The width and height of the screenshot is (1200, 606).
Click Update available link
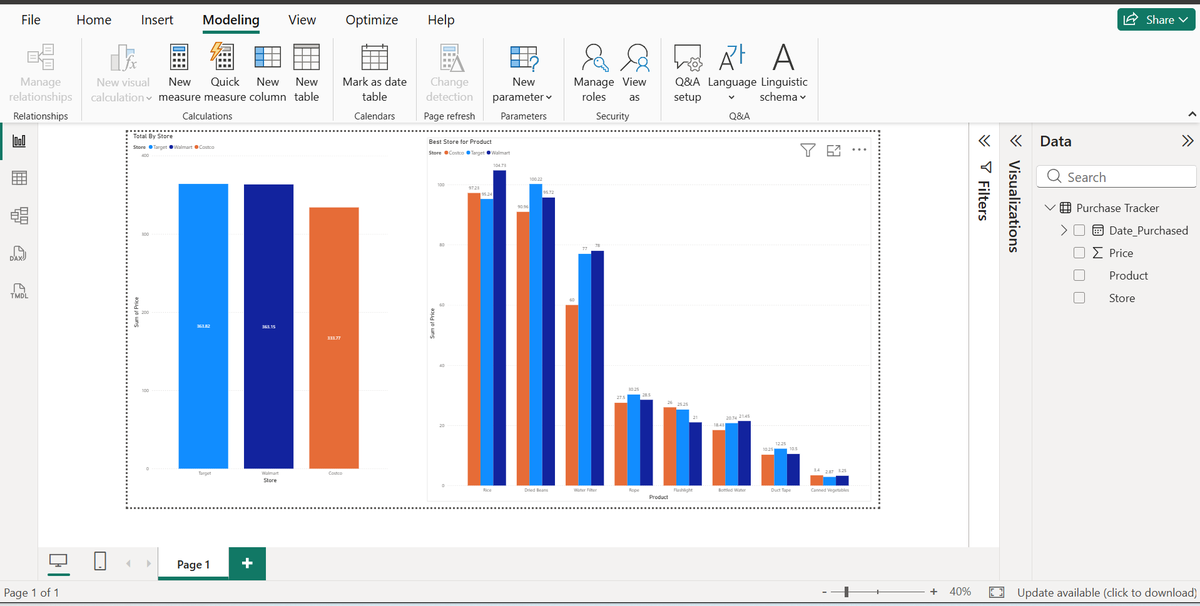click(1106, 592)
